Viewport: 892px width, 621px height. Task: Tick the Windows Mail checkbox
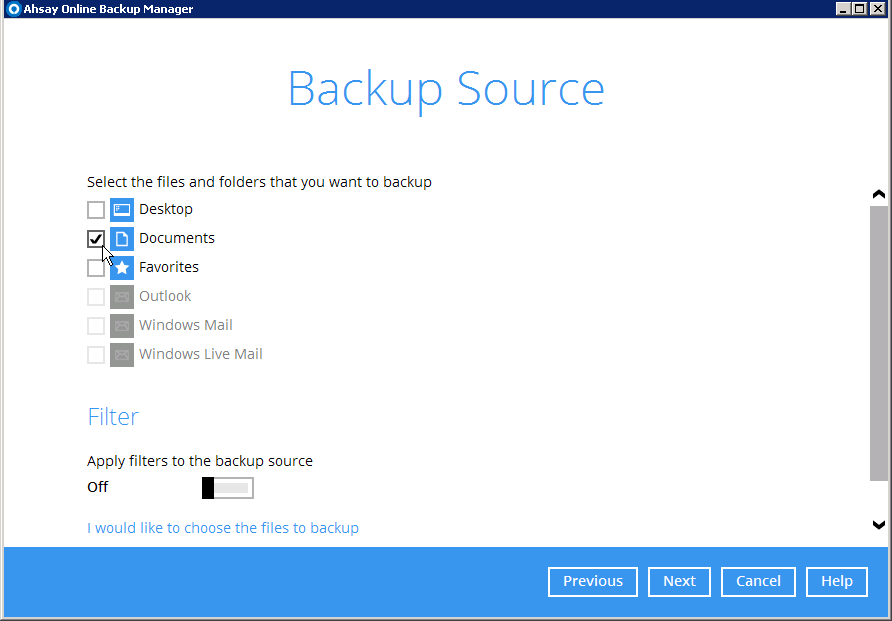click(x=96, y=326)
